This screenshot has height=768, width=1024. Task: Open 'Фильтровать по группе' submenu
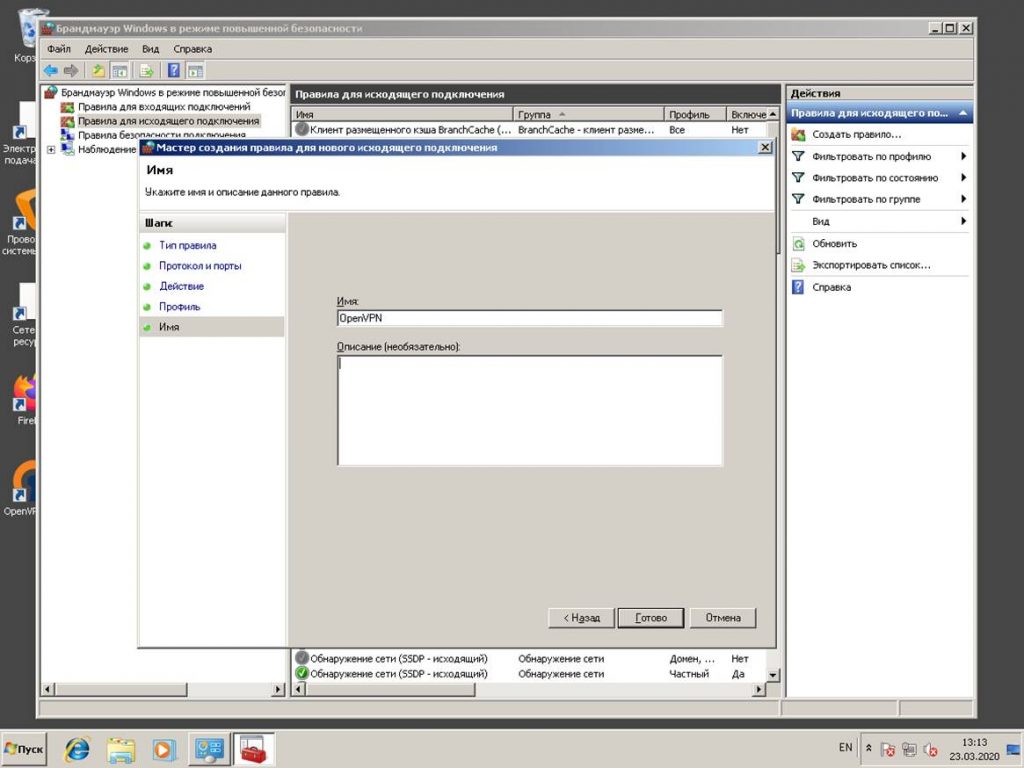click(x=879, y=199)
